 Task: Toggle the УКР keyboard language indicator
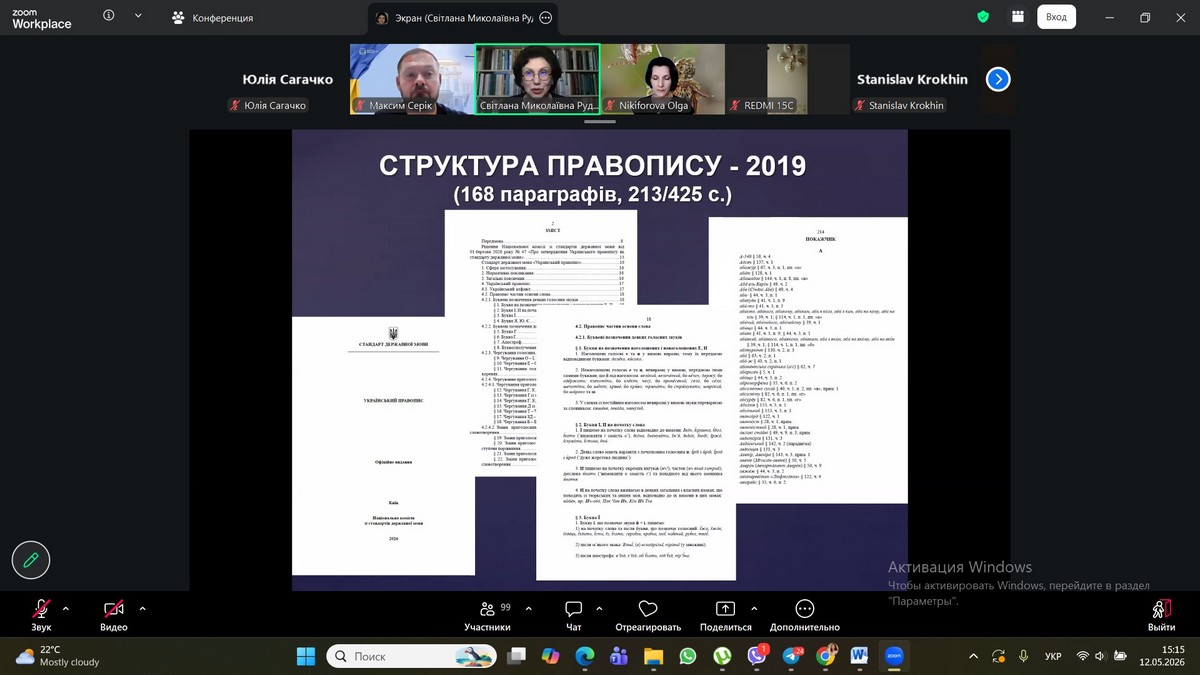tap(1053, 656)
